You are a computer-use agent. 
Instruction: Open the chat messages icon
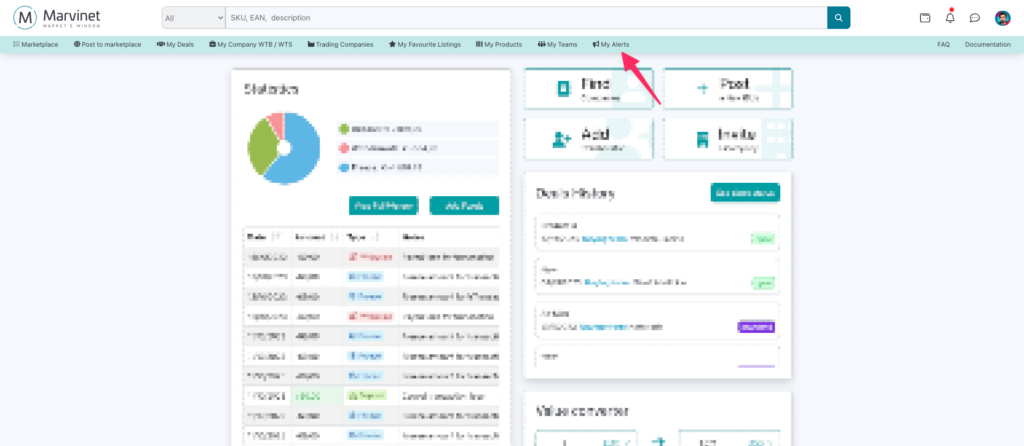974,18
